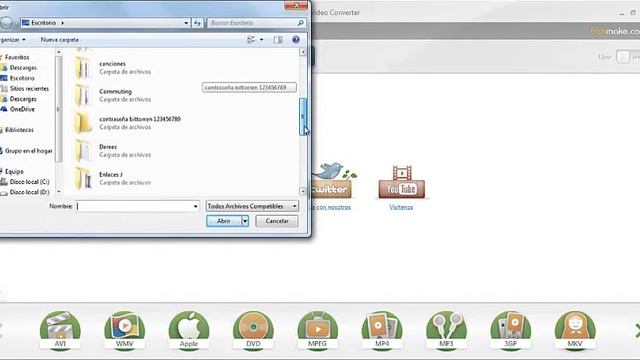The height and width of the screenshot is (360, 640).
Task: Select the 3GP output format icon
Action: point(510,330)
